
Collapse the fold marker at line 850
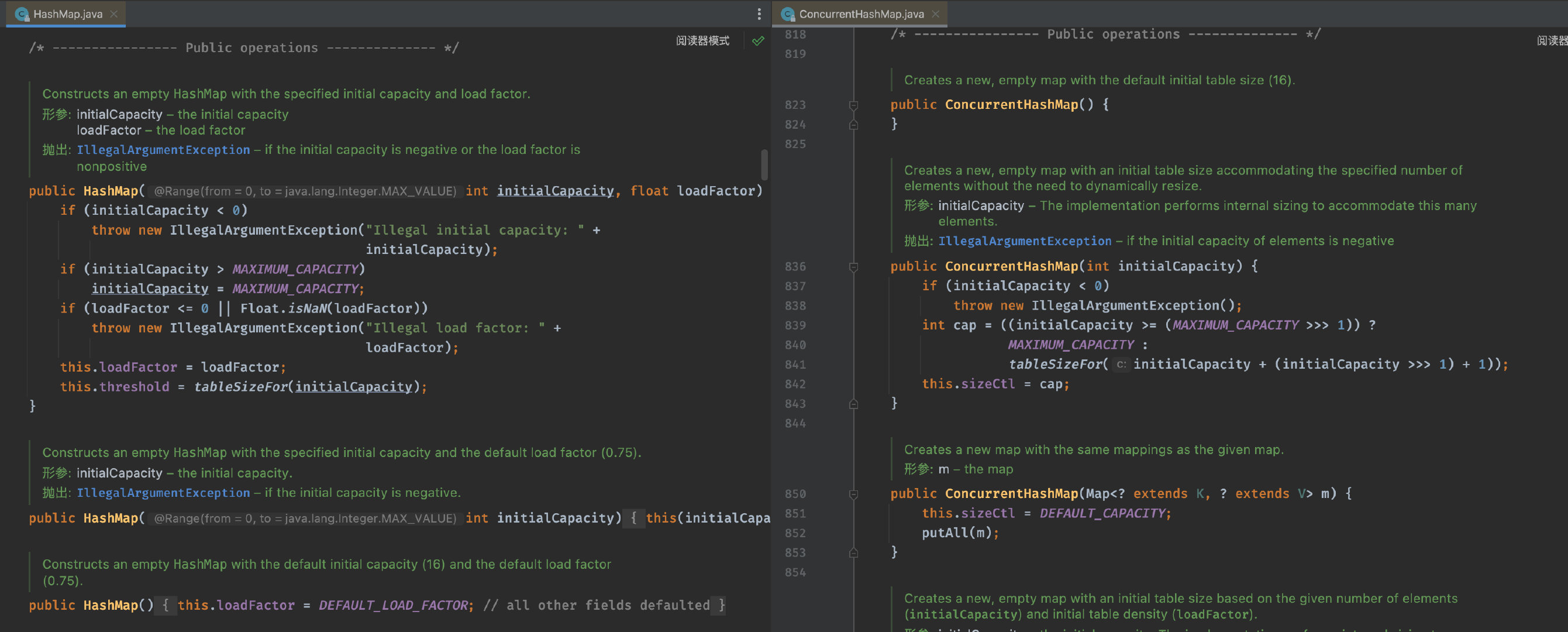point(853,494)
